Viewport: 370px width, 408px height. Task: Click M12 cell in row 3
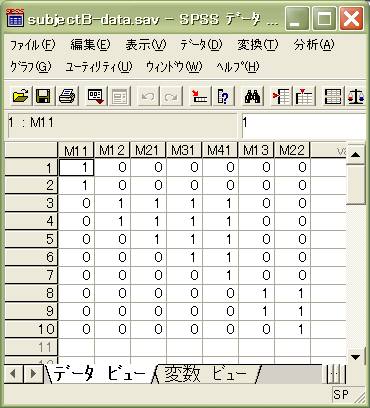pos(112,203)
